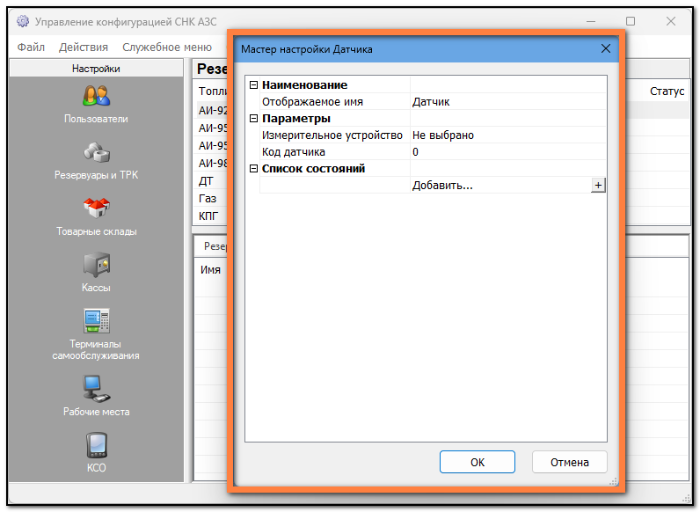Open the Товарные склады section

[x=96, y=217]
